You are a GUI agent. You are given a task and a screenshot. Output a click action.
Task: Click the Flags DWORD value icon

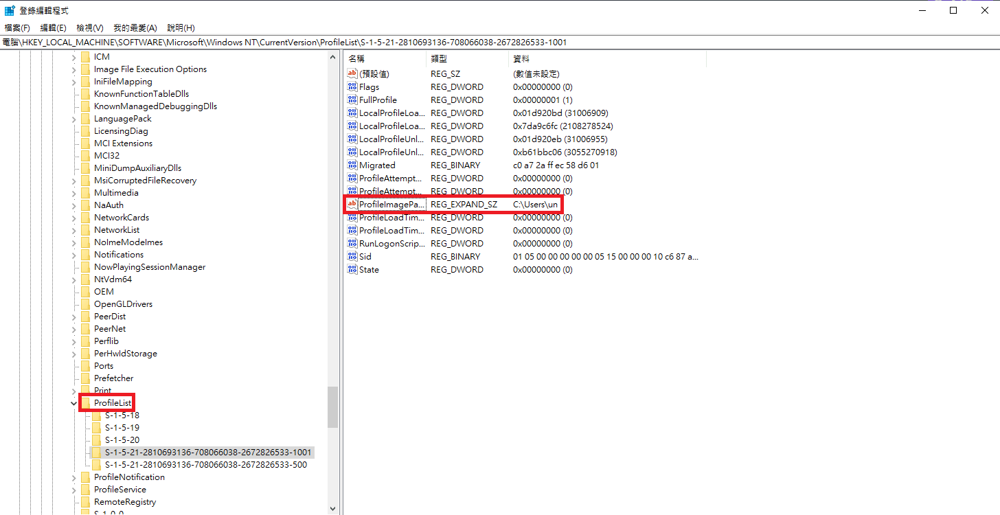click(x=352, y=87)
